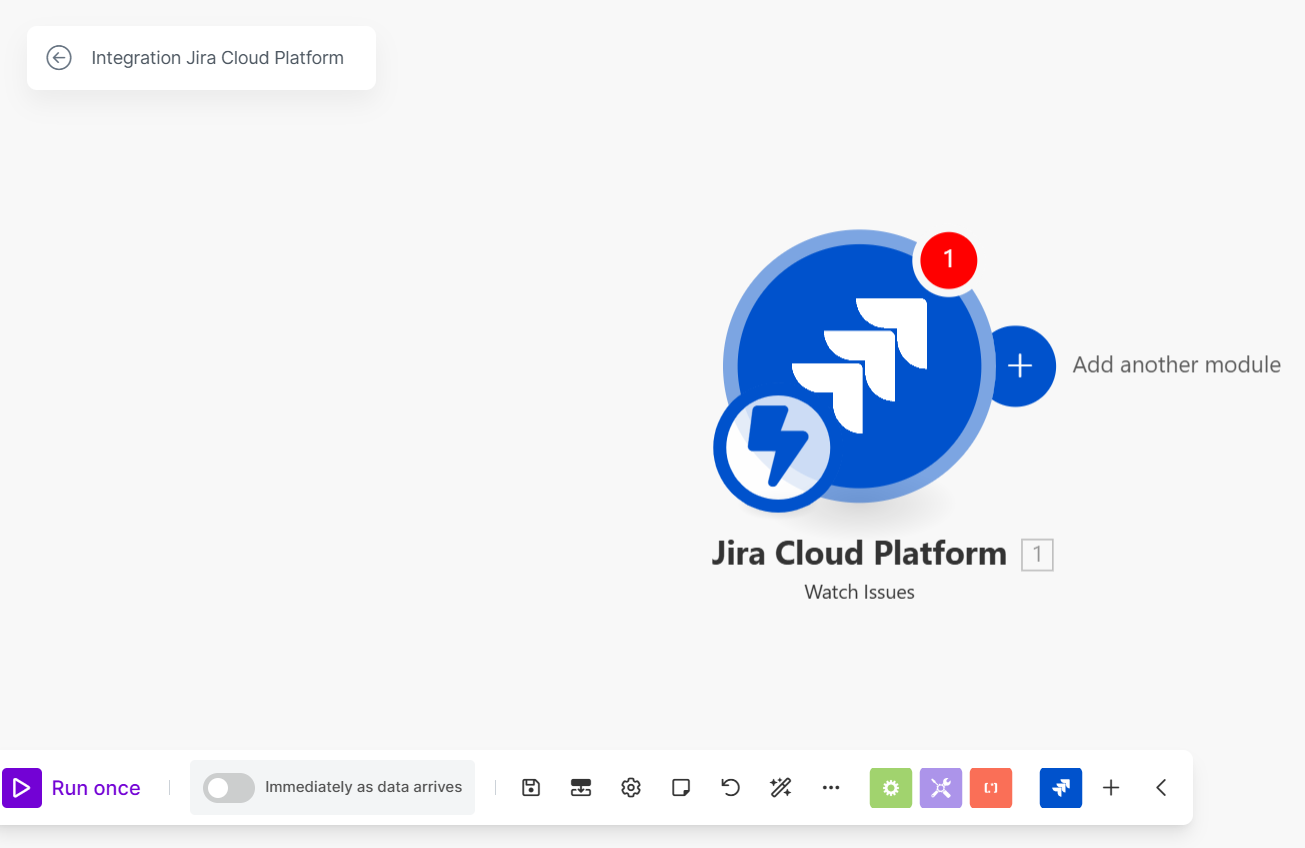Click the back arrow icon
Screen dimensions: 1305x848
59,58
